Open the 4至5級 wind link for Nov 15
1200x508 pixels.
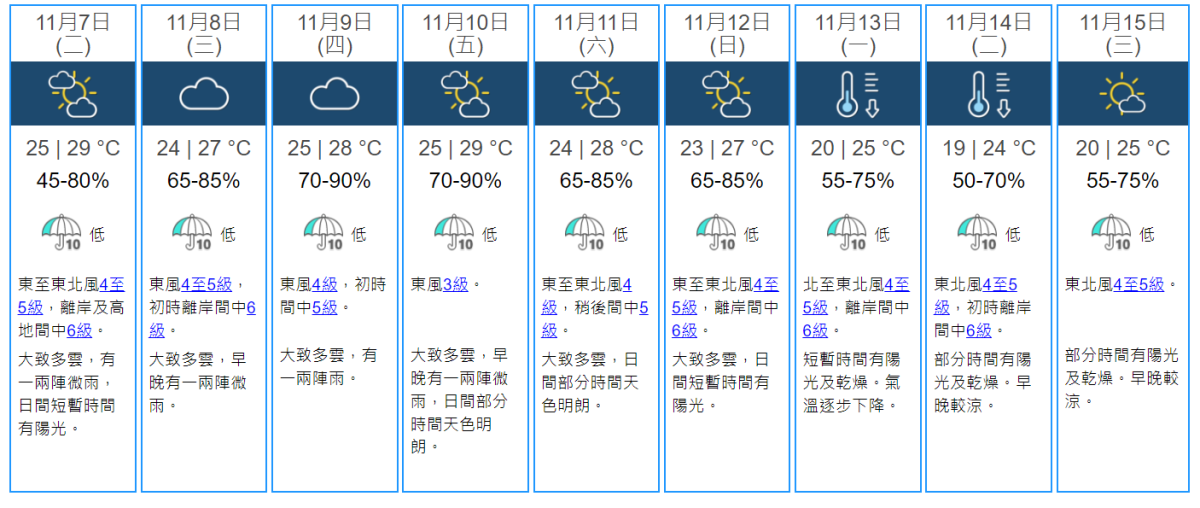[1138, 285]
